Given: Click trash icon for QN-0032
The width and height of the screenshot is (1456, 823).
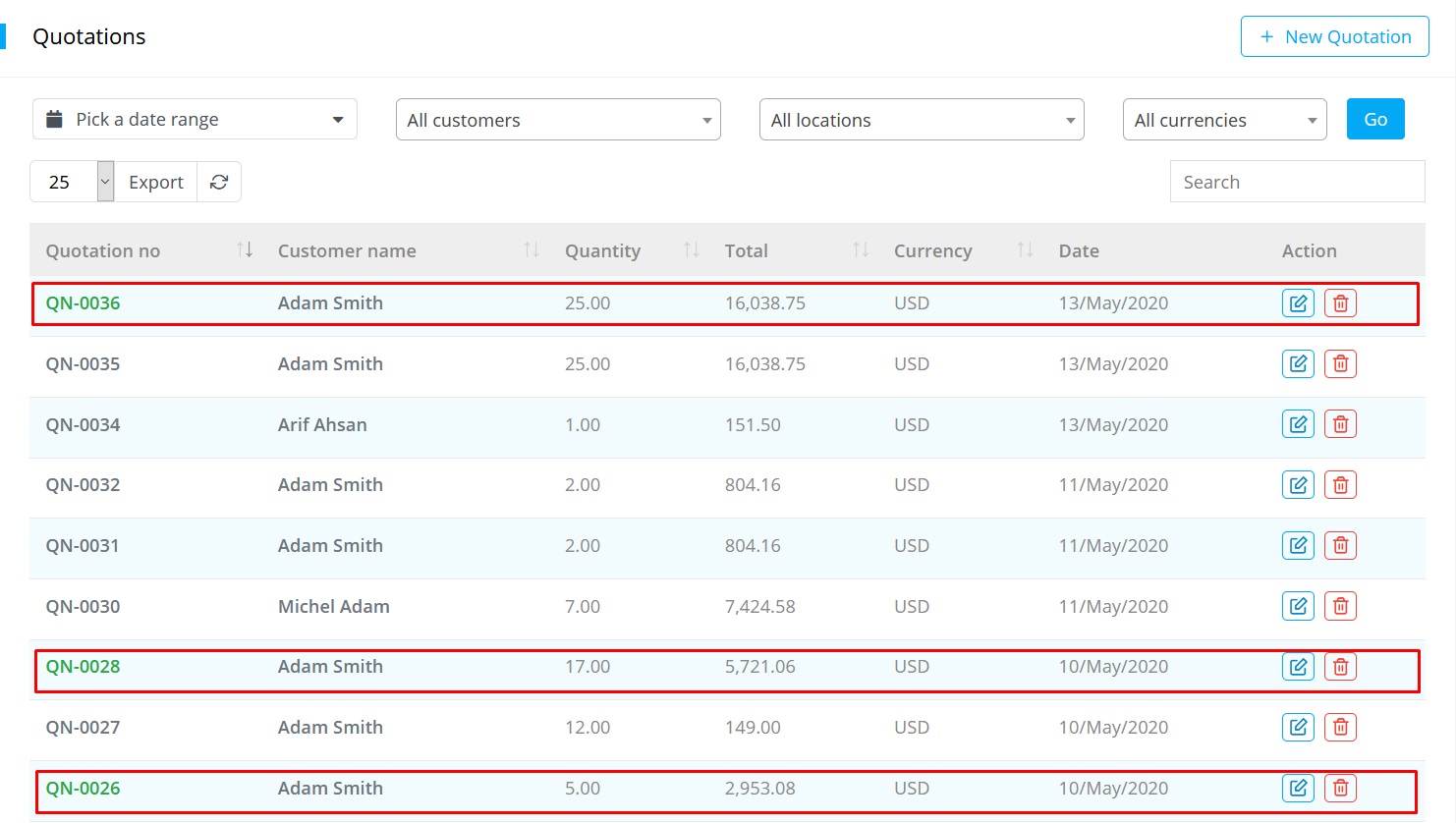Looking at the screenshot, I should coord(1340,485).
